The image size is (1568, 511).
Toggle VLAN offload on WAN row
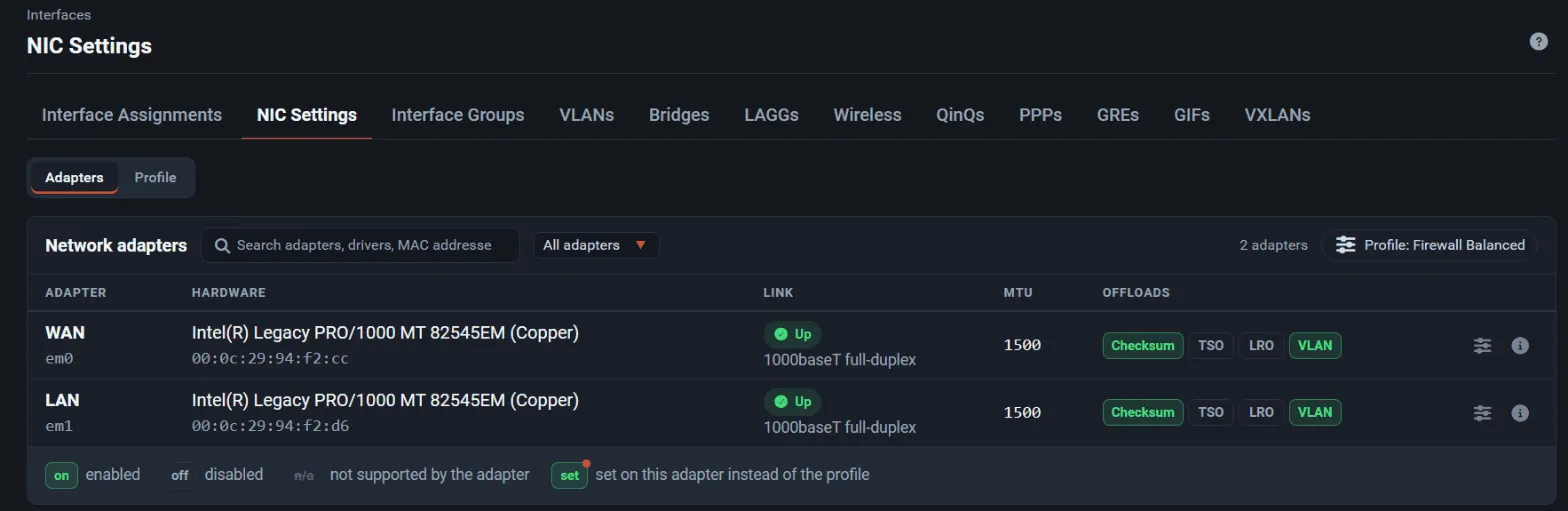(x=1315, y=345)
